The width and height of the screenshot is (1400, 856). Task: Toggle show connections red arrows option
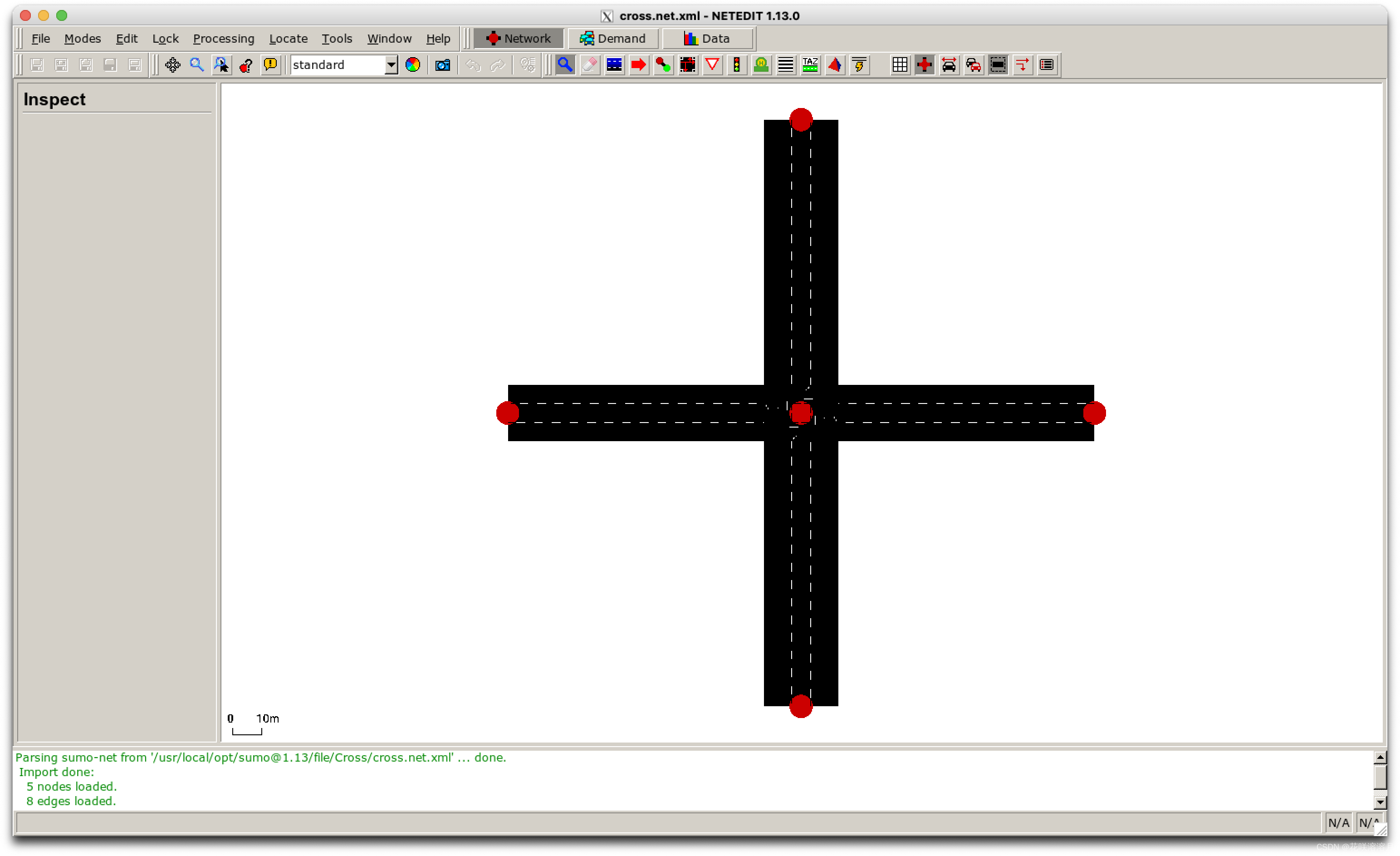click(1022, 65)
